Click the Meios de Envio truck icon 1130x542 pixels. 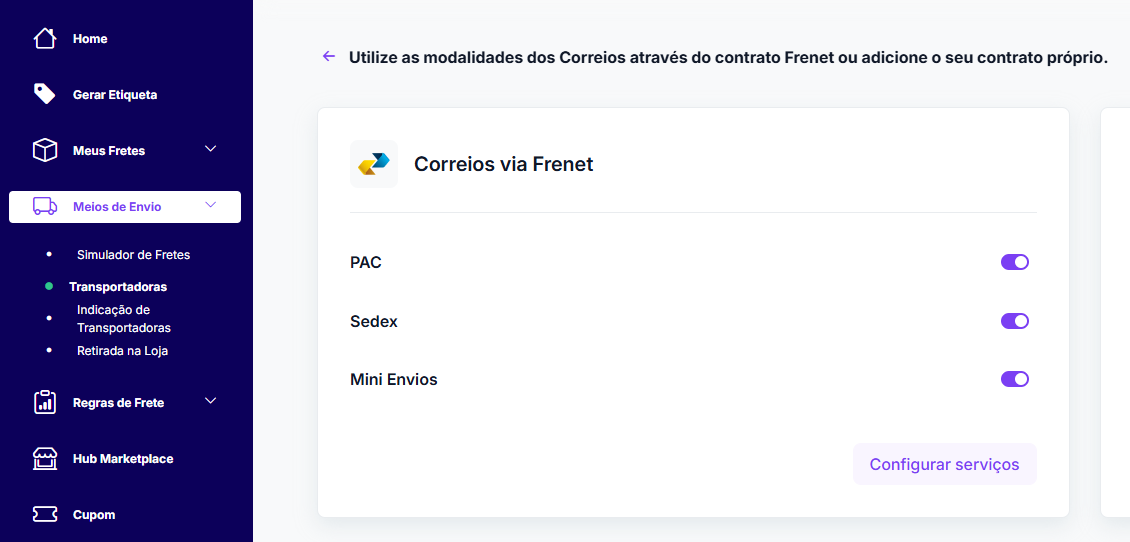point(45,207)
